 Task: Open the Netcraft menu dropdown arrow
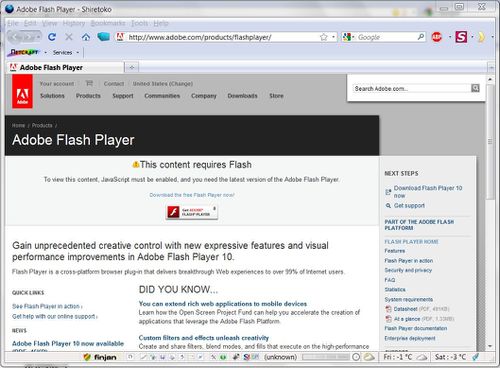pos(45,52)
